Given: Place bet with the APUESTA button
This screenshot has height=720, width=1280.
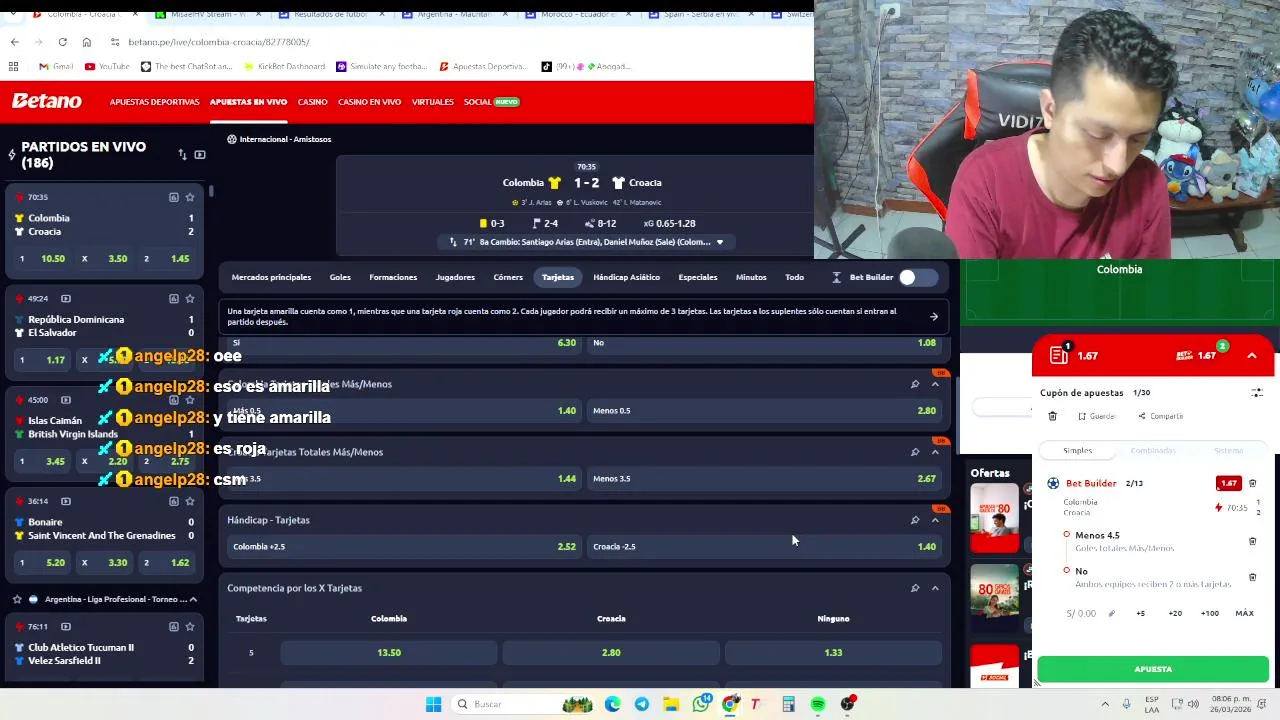Looking at the screenshot, I should (x=1153, y=669).
